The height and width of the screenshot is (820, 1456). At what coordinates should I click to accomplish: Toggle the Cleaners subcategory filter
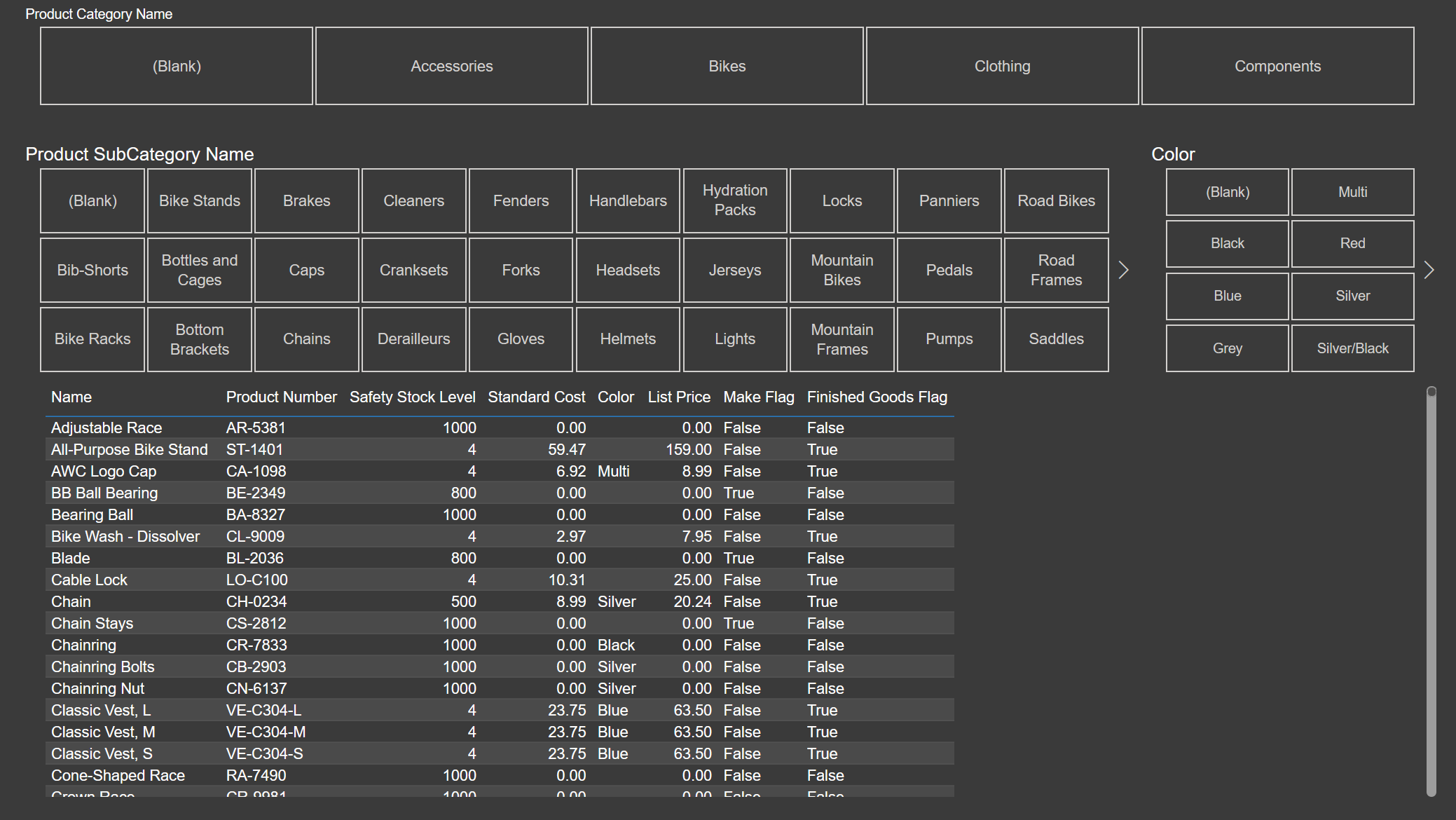coord(414,200)
